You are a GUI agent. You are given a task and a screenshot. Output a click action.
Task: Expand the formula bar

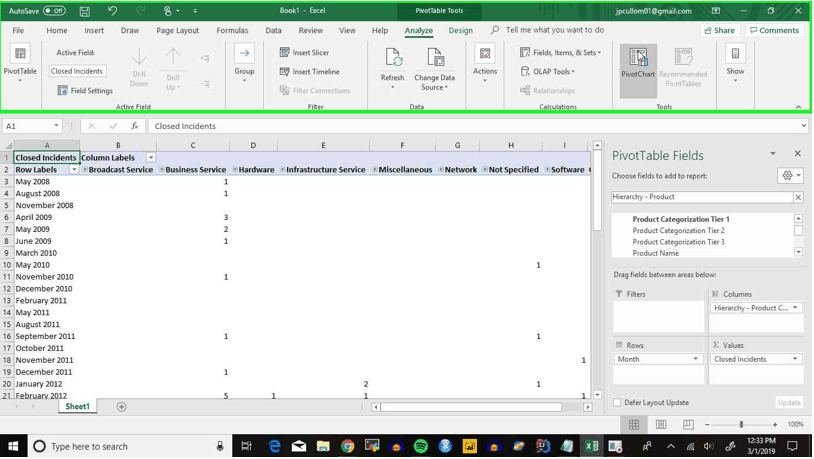point(804,126)
